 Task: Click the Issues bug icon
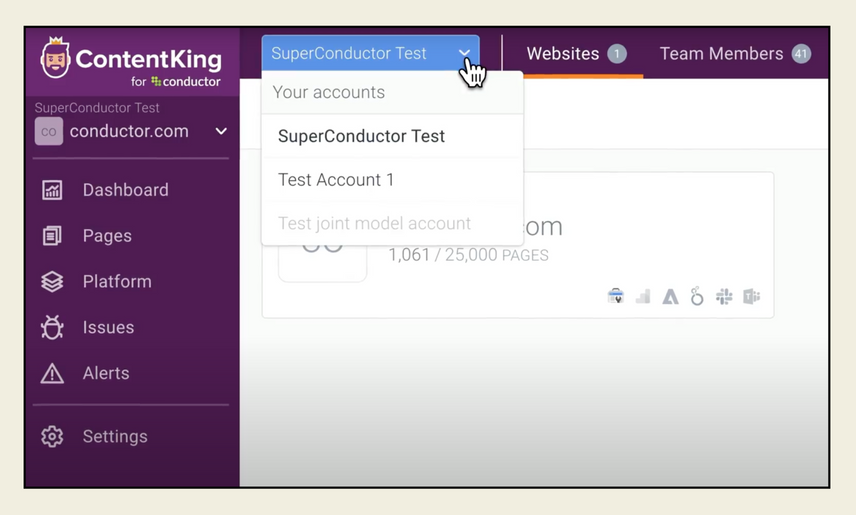[x=52, y=328]
